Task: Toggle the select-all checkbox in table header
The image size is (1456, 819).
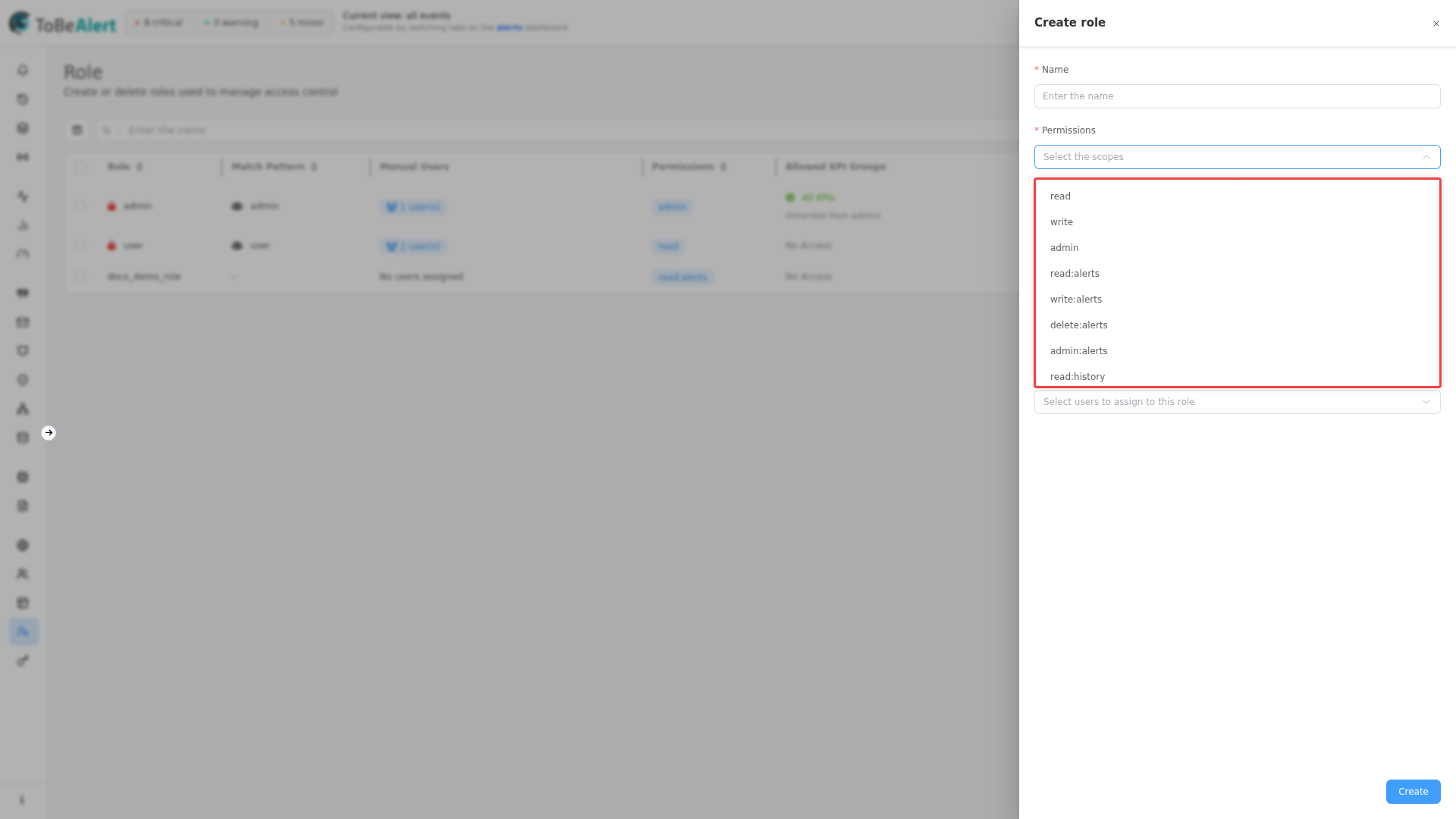Action: click(80, 168)
